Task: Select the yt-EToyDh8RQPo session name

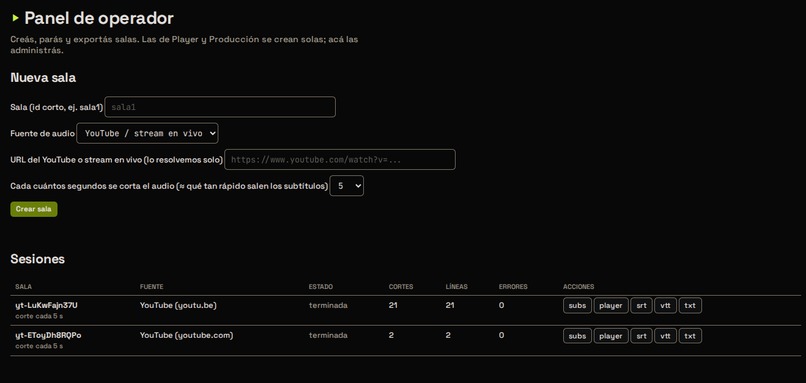Action: (x=48, y=335)
